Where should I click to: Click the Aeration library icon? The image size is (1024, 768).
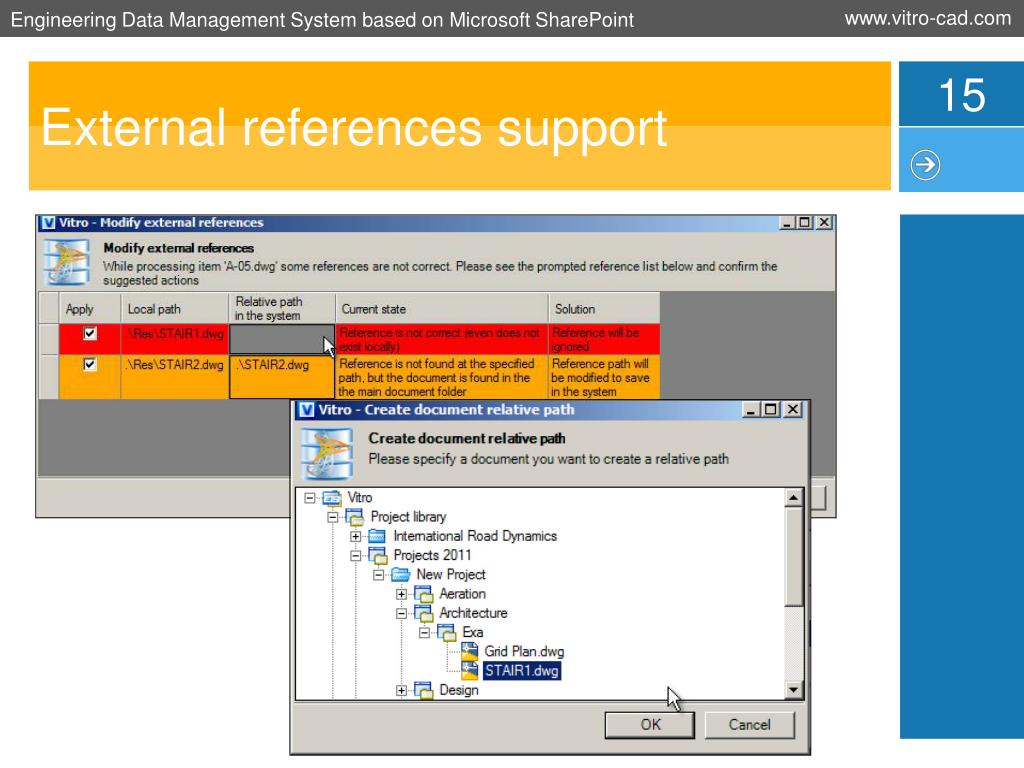point(424,594)
